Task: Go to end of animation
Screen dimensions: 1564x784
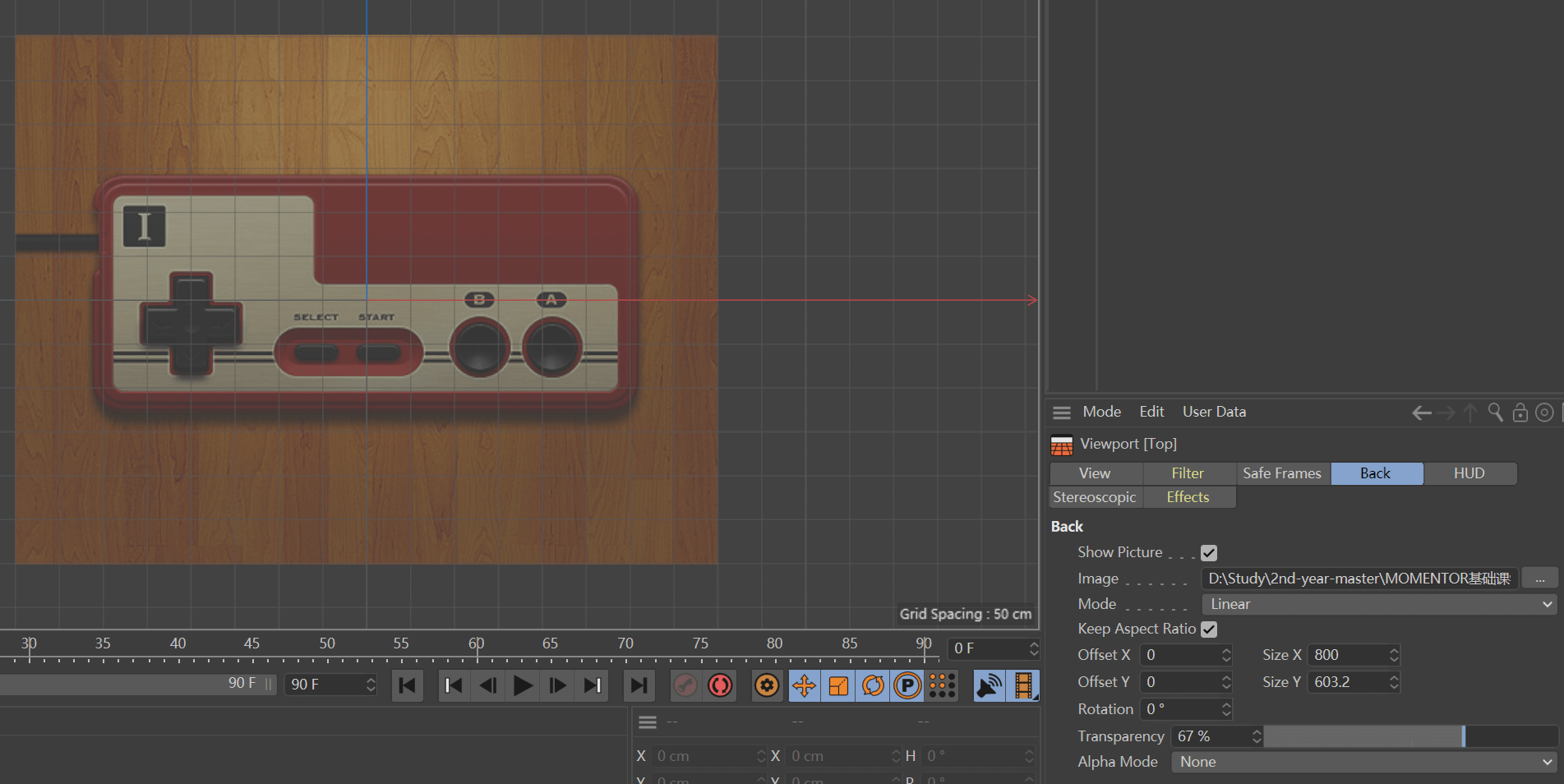Action: point(639,685)
